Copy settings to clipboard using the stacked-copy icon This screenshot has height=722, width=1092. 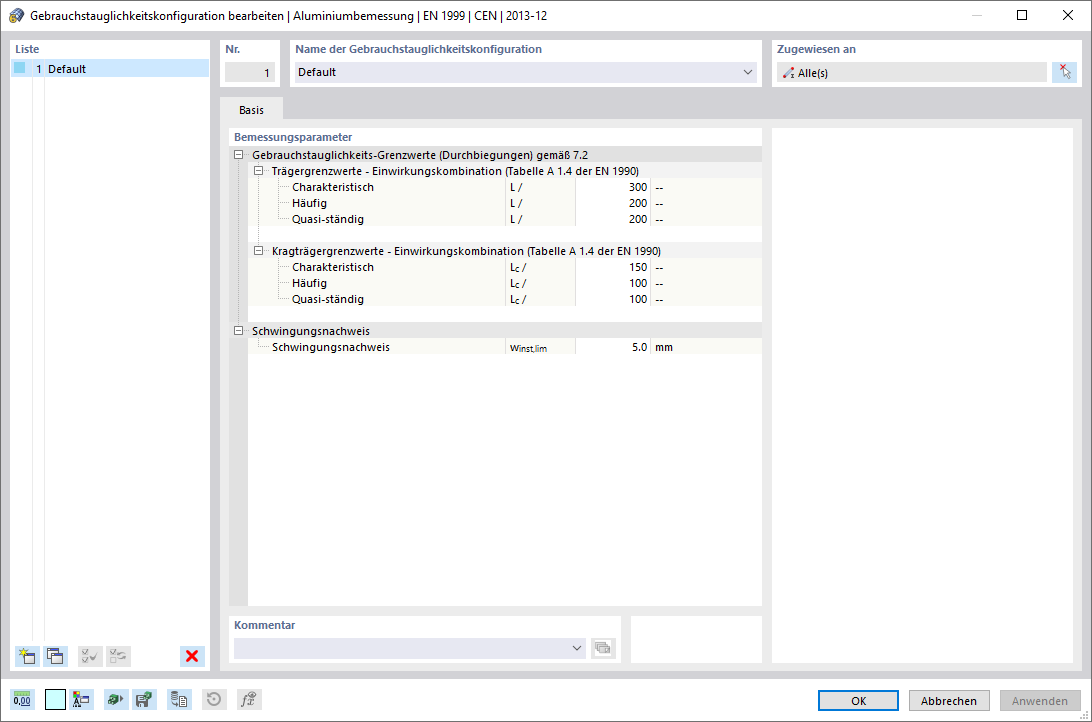[x=179, y=699]
